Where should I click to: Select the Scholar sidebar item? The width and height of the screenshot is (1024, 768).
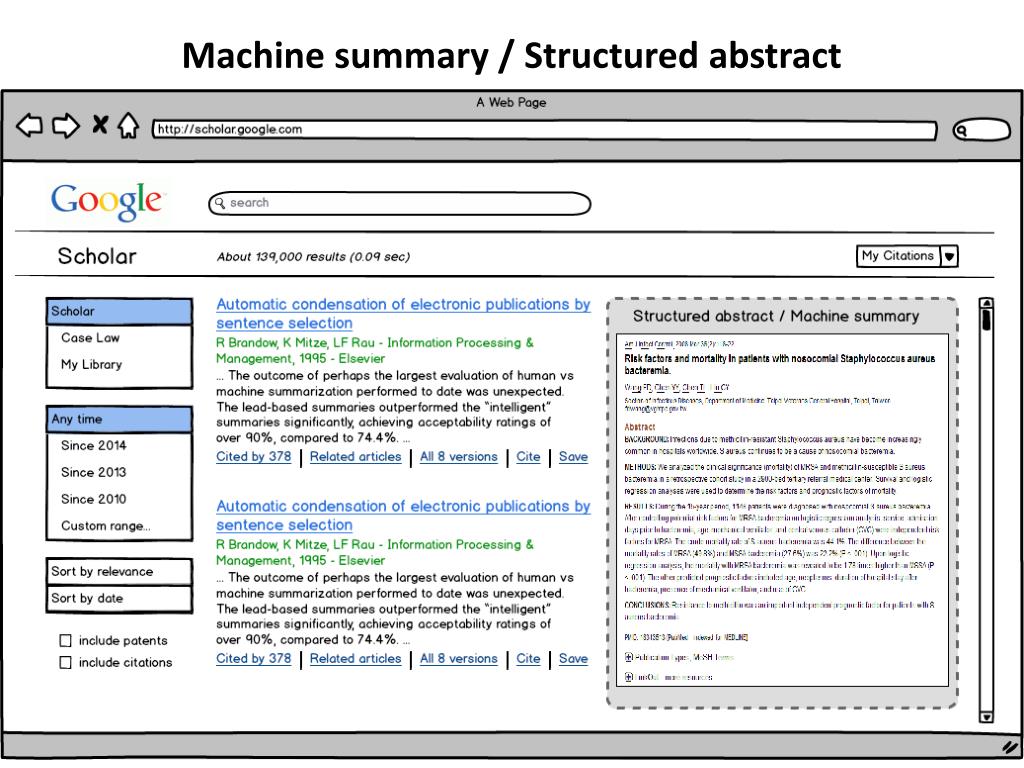click(119, 312)
